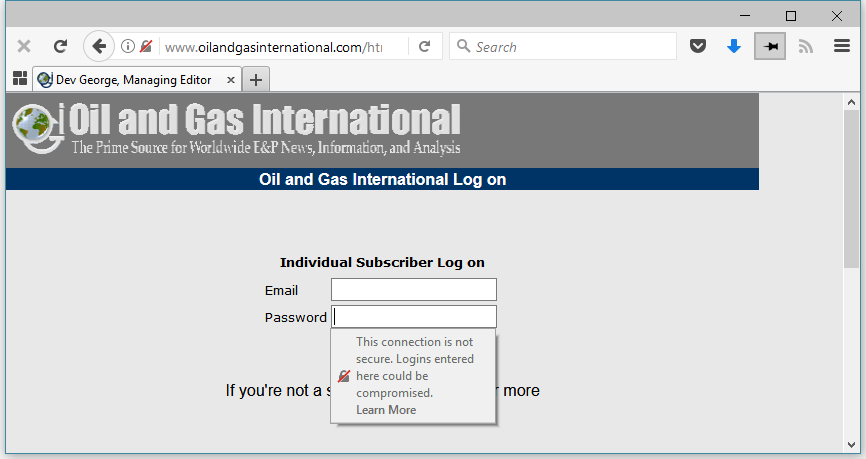Click the Oil and Gas International globe logo
Viewport: 866px width, 459px height.
(36, 128)
